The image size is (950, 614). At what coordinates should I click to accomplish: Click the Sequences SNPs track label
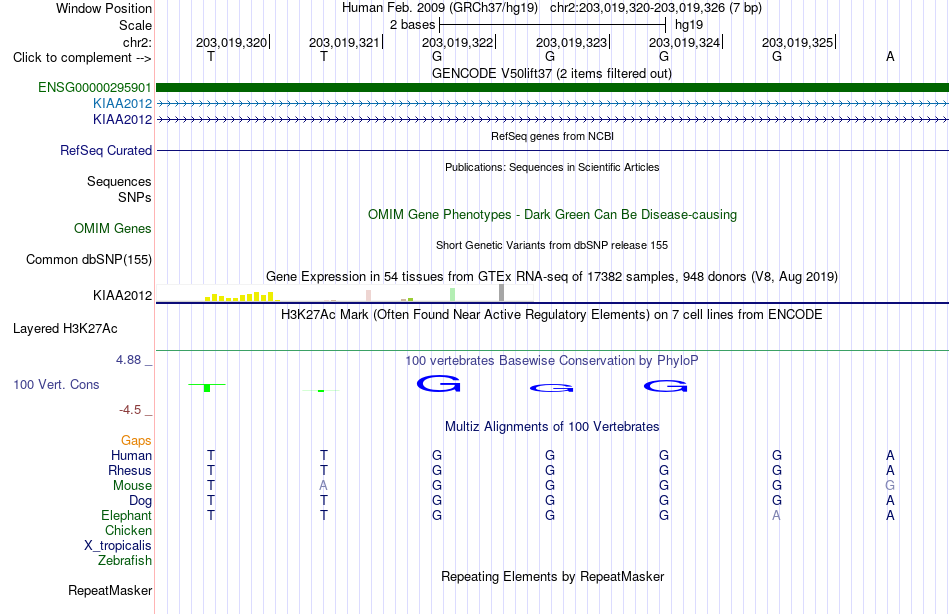point(119,189)
